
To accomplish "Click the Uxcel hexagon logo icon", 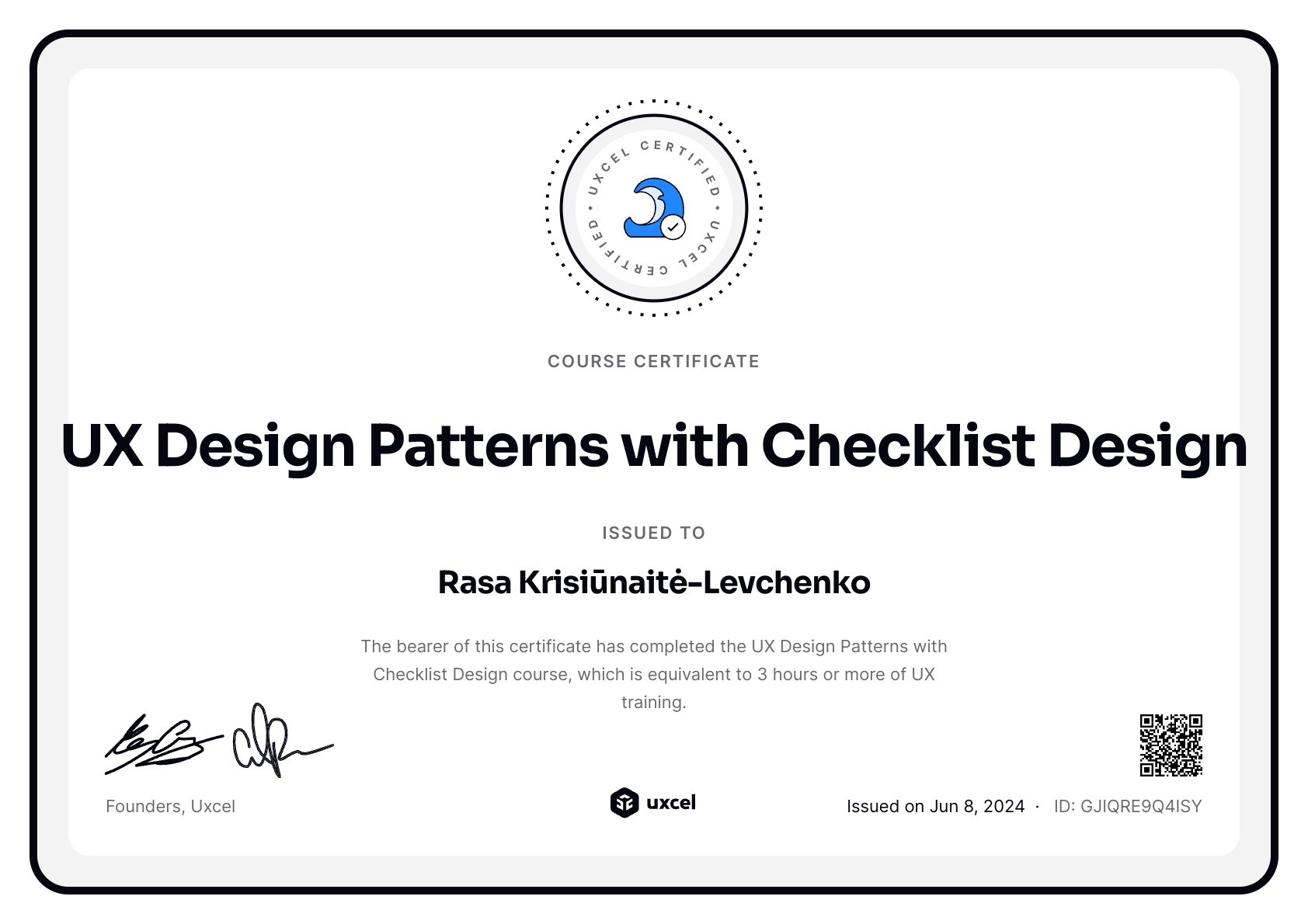I will (x=624, y=803).
